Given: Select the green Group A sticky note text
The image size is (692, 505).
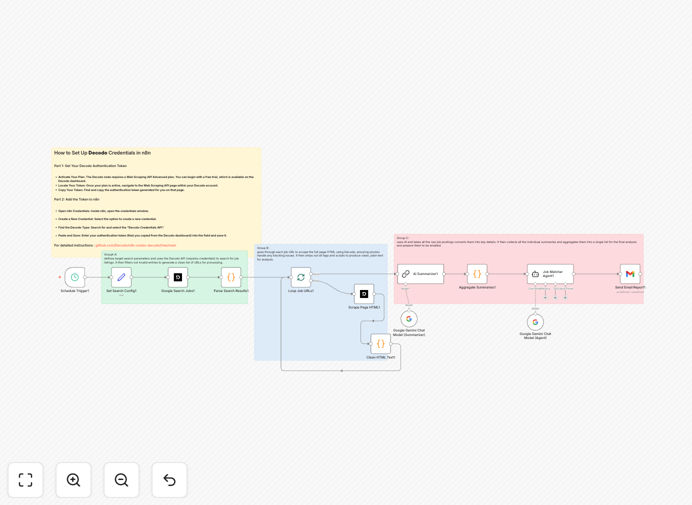Looking at the screenshot, I should pyautogui.click(x=172, y=259).
